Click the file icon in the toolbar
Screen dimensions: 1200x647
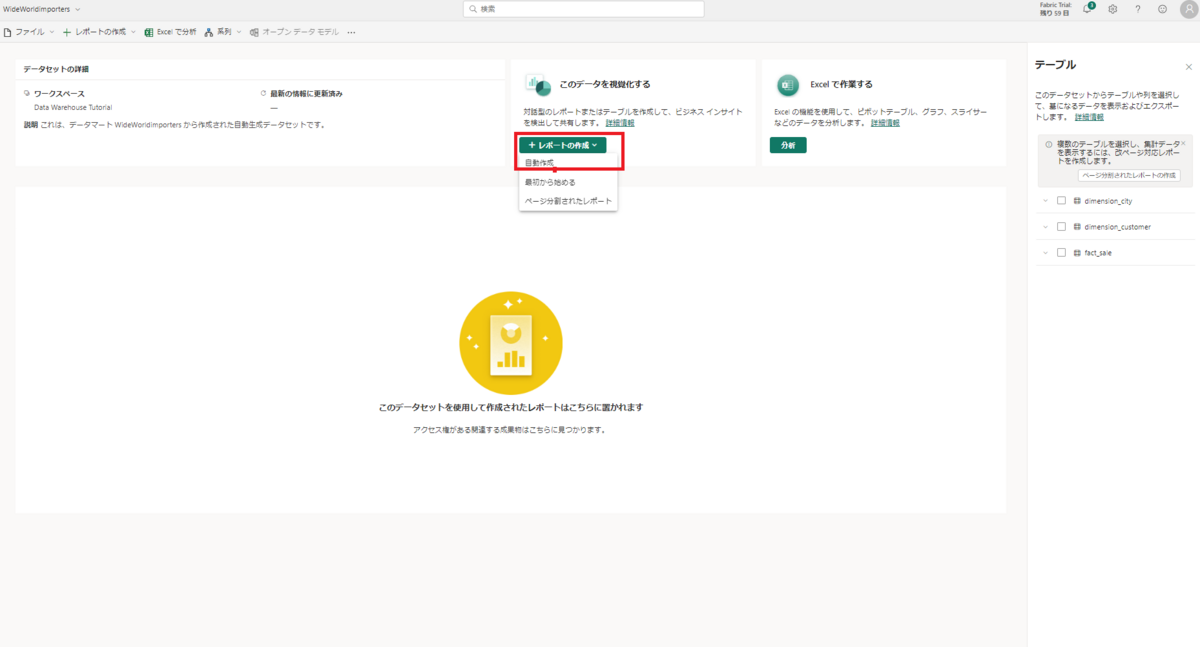point(8,32)
